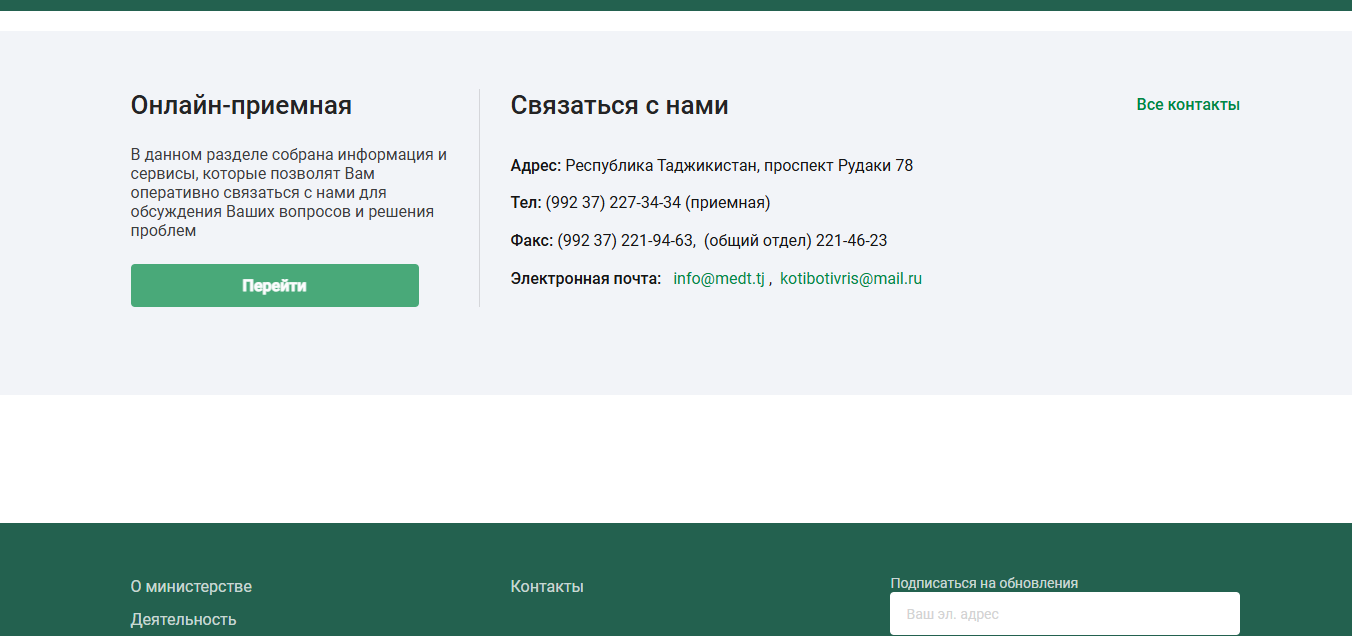1352x636 pixels.
Task: Click the Электронная почта label
Action: click(x=585, y=279)
